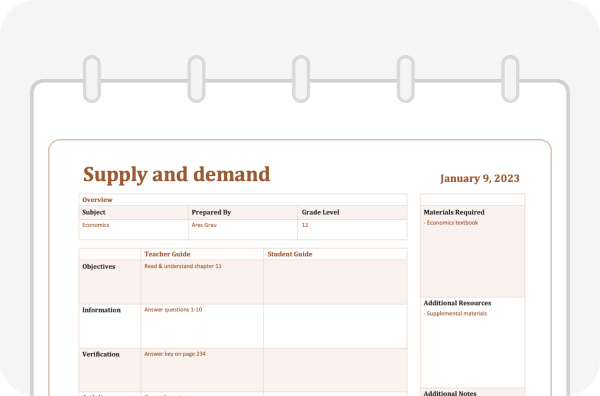Select the 'Grade Level' column header
Image resolution: width=600 pixels, height=396 pixels.
(320, 212)
